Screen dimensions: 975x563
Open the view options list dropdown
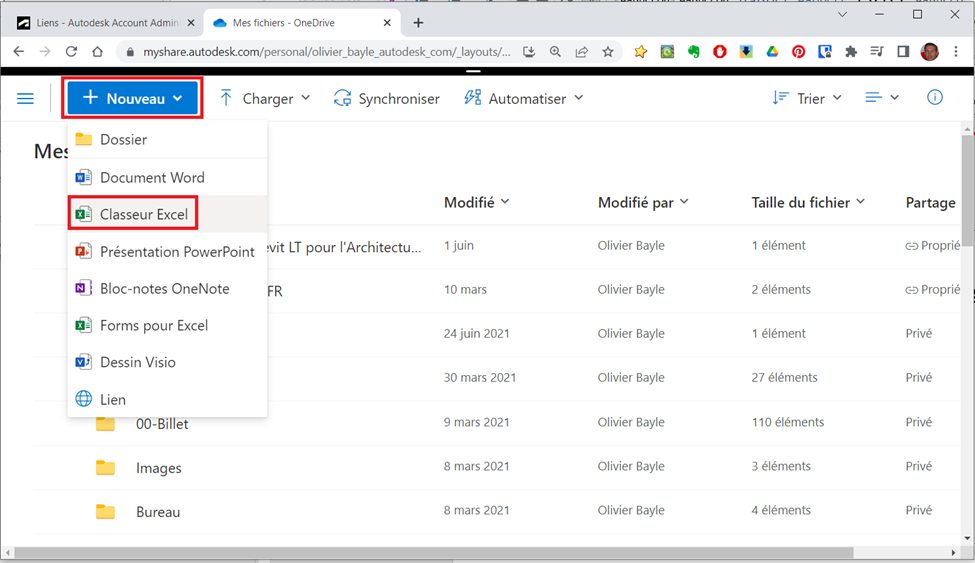click(x=882, y=98)
